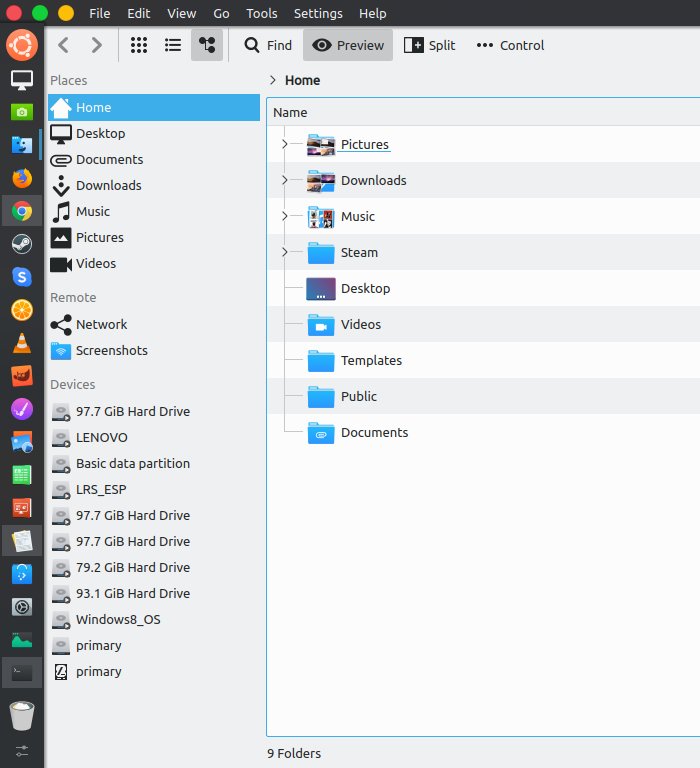
Task: Click the Forward navigation arrow
Action: coord(96,45)
